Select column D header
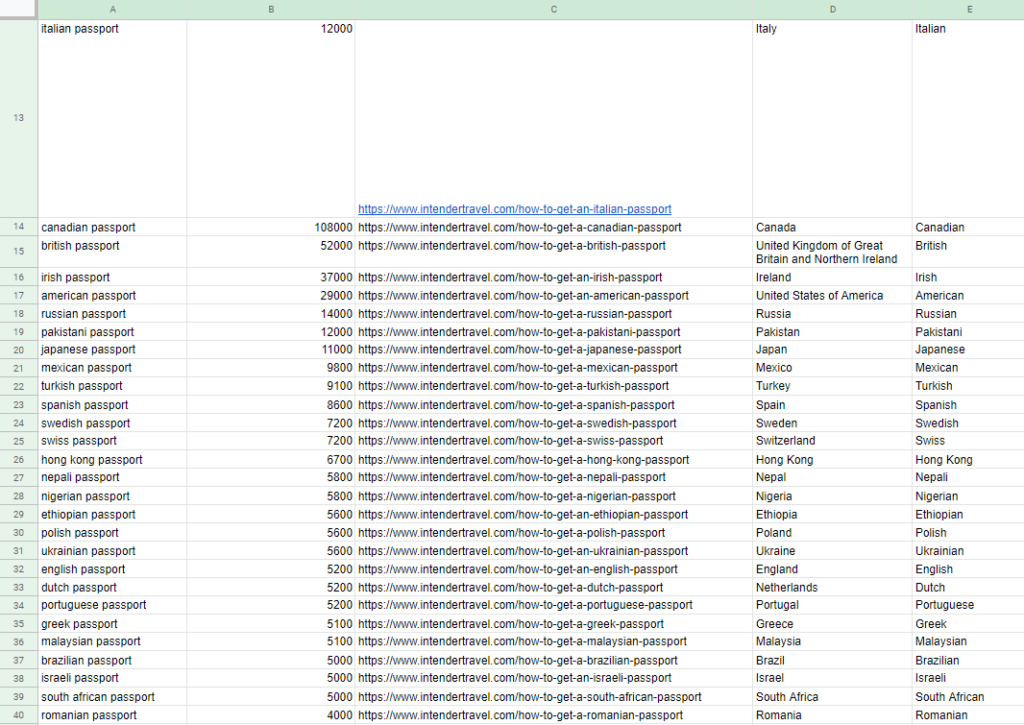 coord(832,9)
